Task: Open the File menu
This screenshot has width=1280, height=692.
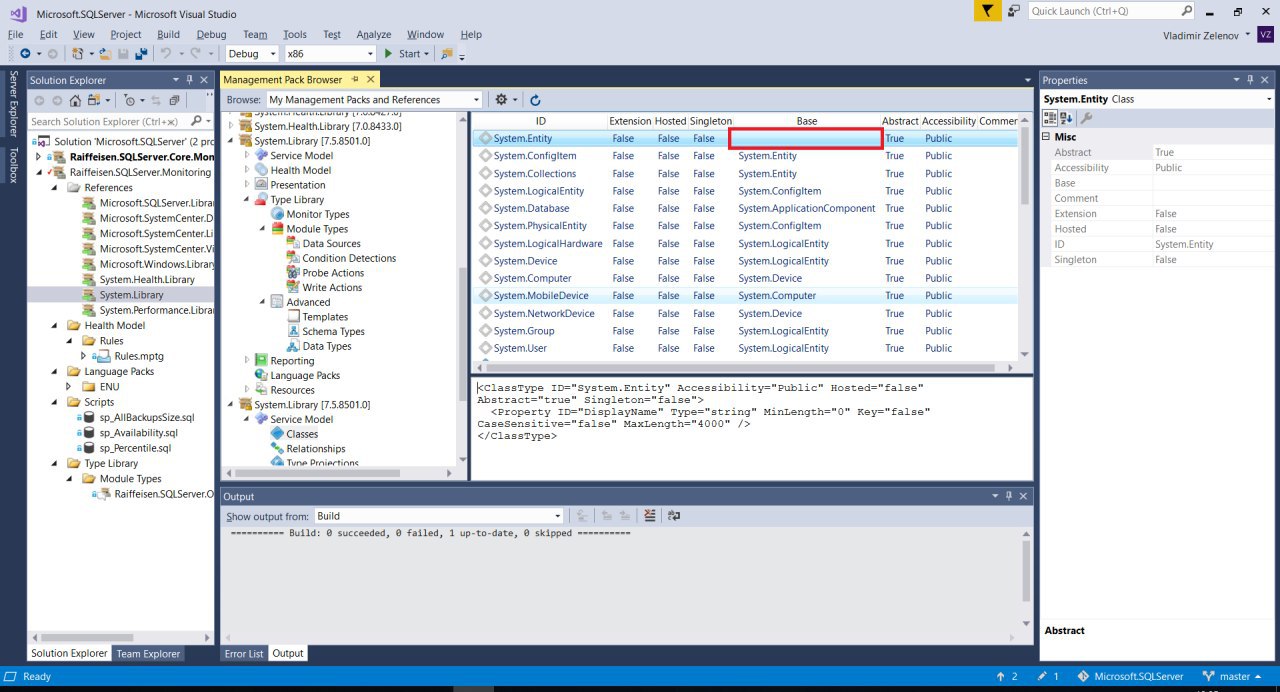Action: pyautogui.click(x=15, y=34)
